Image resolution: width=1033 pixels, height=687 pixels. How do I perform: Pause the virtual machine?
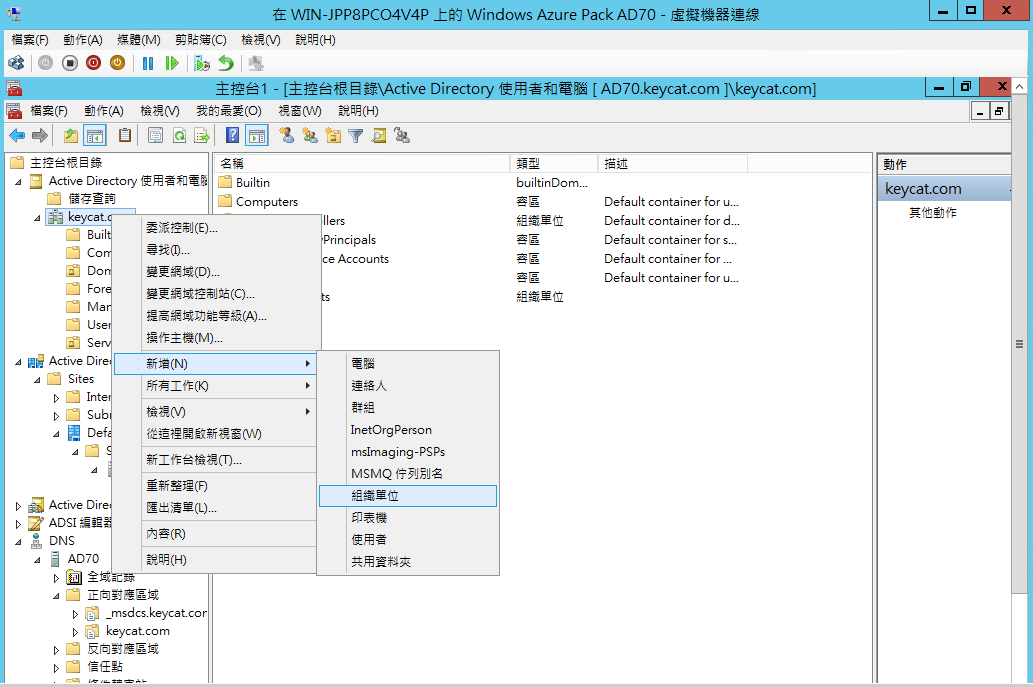148,63
